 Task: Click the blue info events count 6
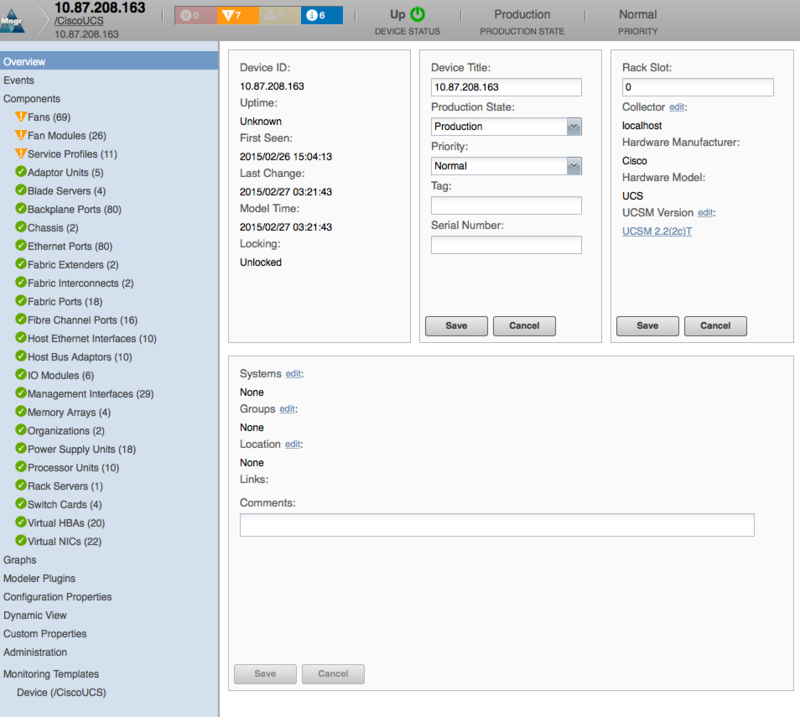(x=321, y=15)
